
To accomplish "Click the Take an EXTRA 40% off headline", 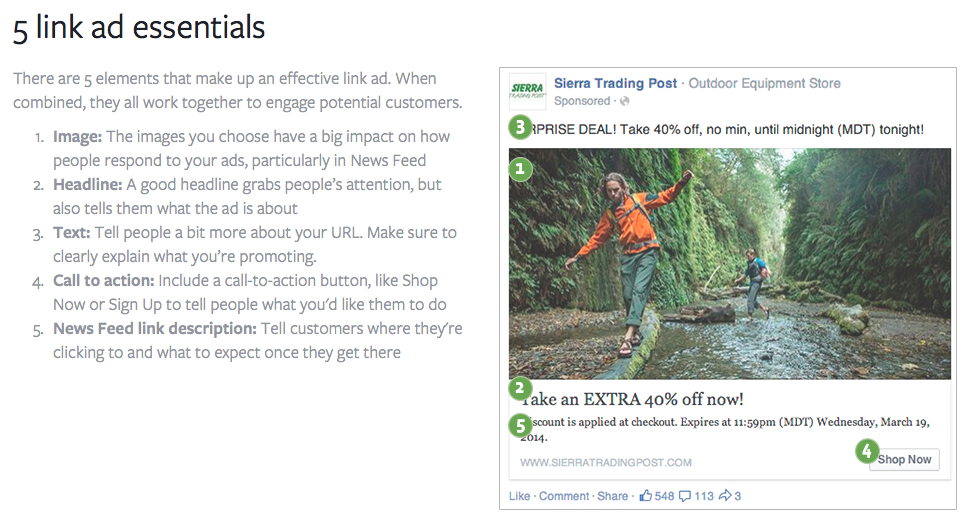I will [633, 399].
